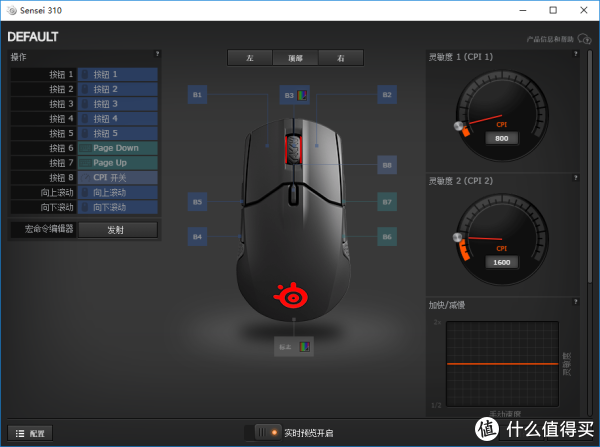
Task: Click the CPI 2 value field 1600
Action: (x=502, y=262)
